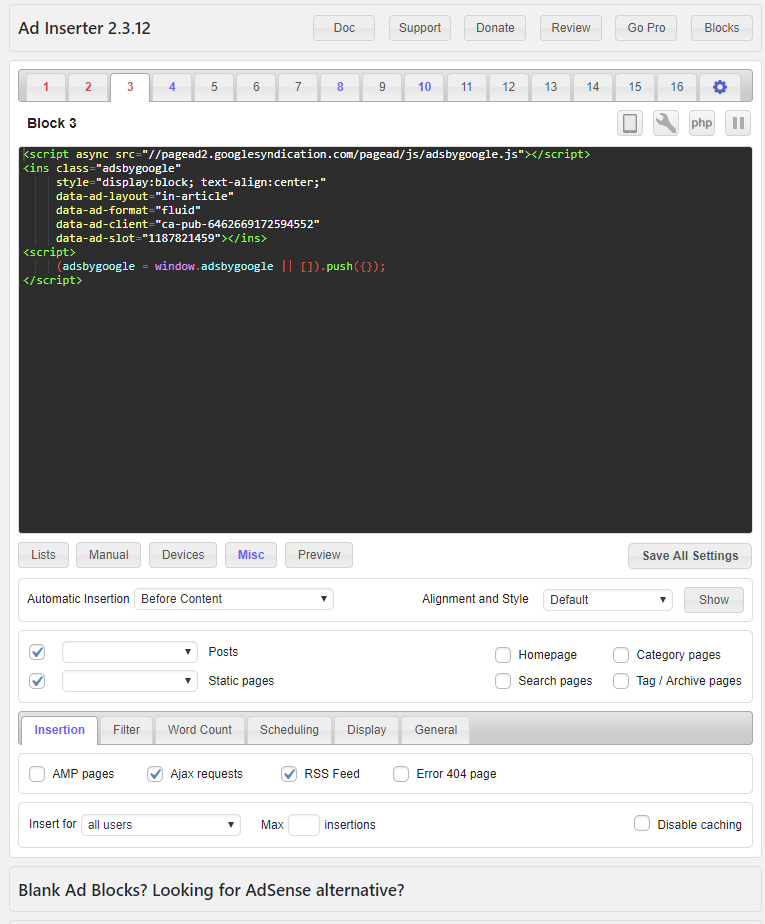Open the Lists settings button
The height and width of the screenshot is (924, 765).
(43, 555)
